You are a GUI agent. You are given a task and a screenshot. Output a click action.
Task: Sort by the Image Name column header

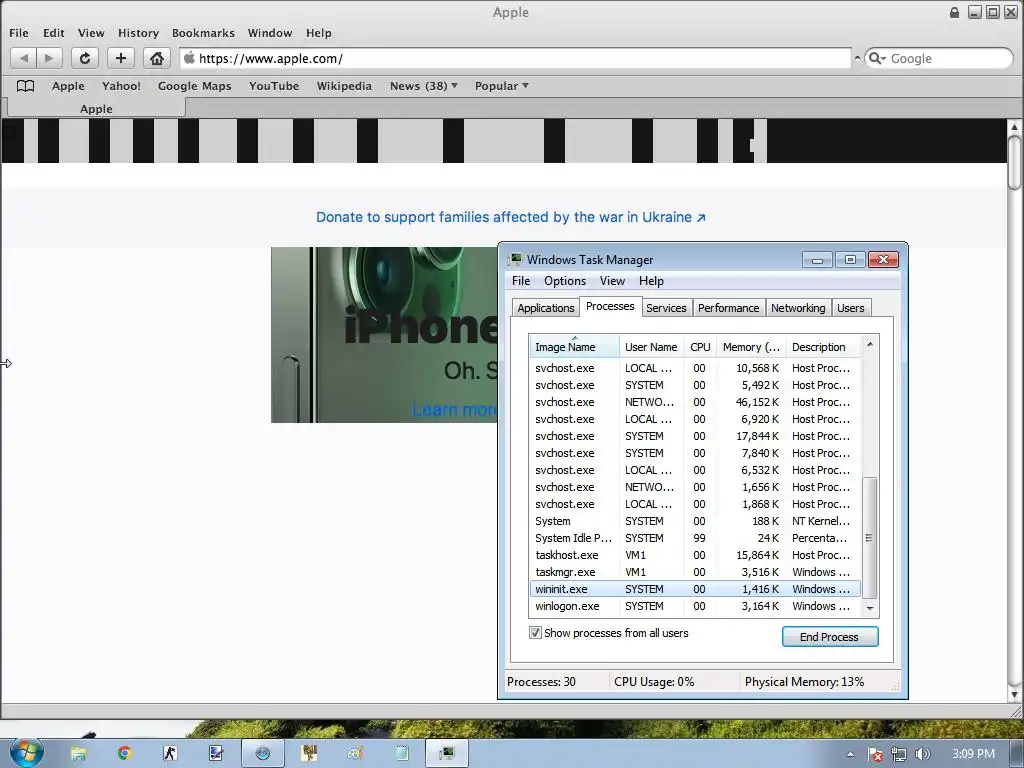point(574,347)
